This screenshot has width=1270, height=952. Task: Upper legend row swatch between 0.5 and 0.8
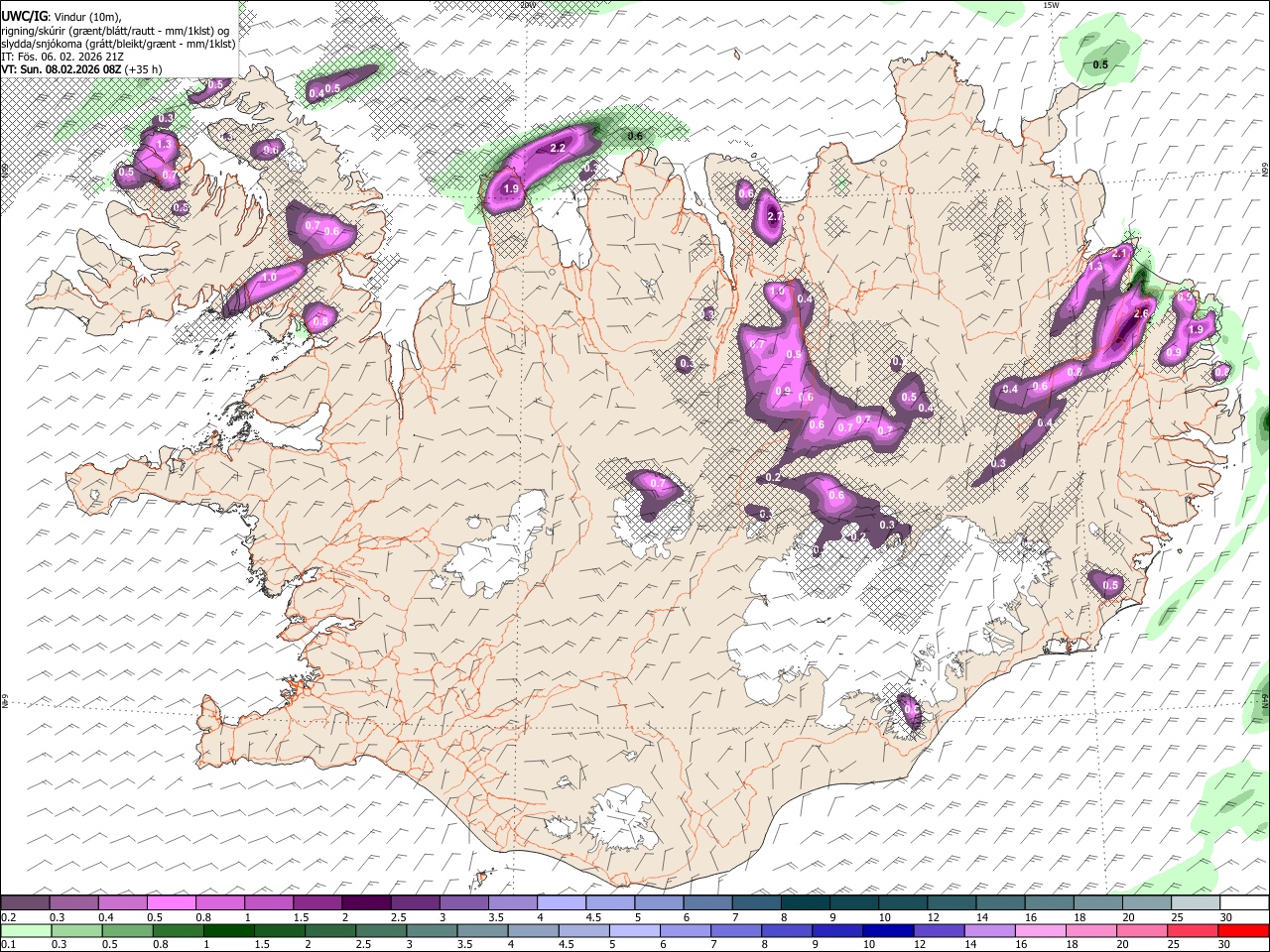tap(171, 903)
